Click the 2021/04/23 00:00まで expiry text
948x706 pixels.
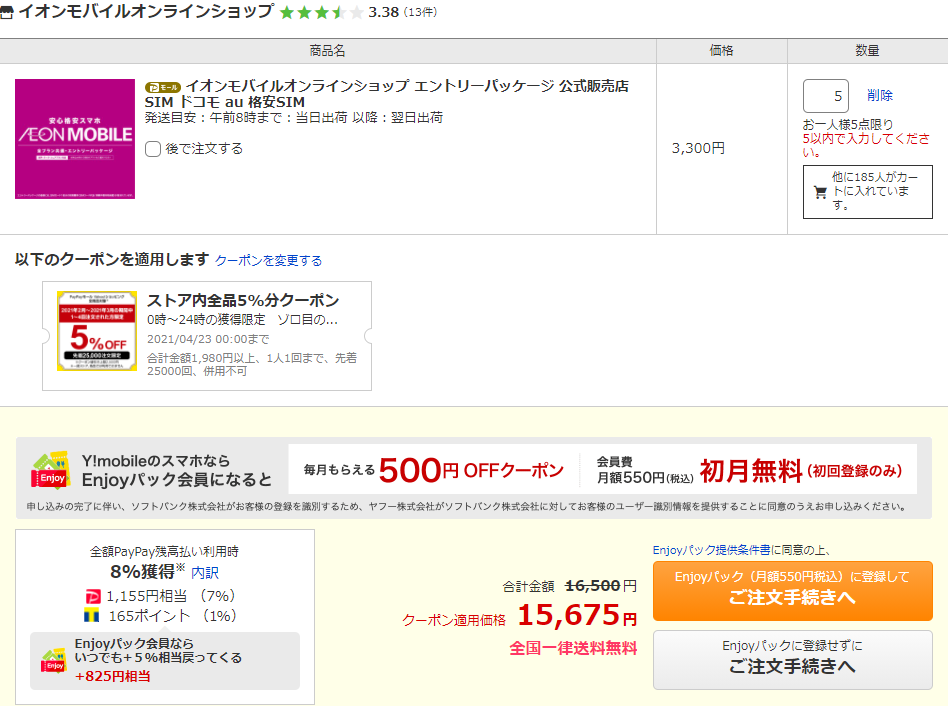click(208, 339)
